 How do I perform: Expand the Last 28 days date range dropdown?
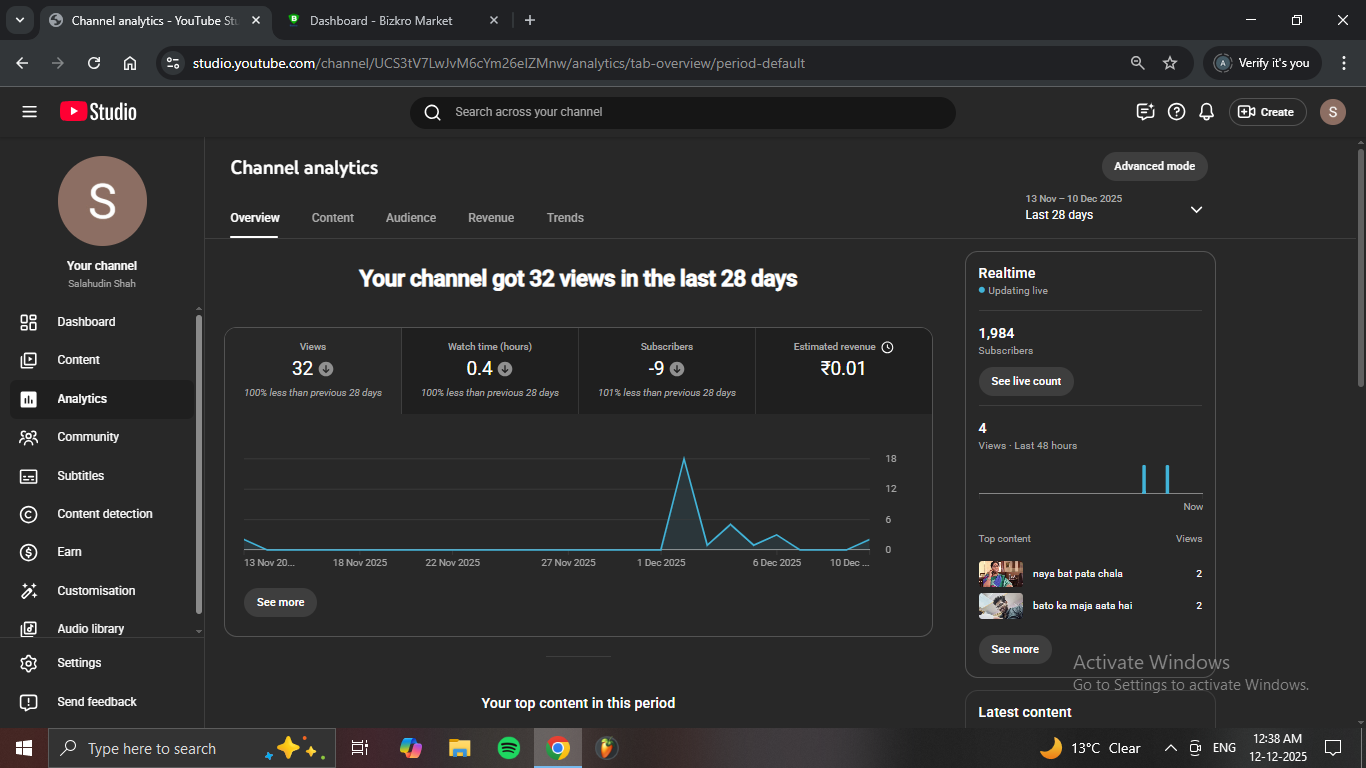pyautogui.click(x=1196, y=209)
